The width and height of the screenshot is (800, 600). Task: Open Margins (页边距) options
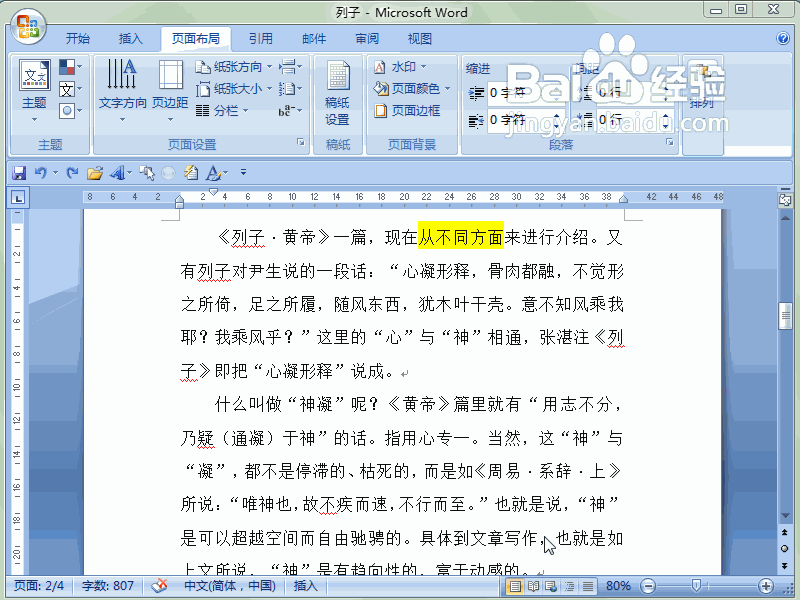170,90
